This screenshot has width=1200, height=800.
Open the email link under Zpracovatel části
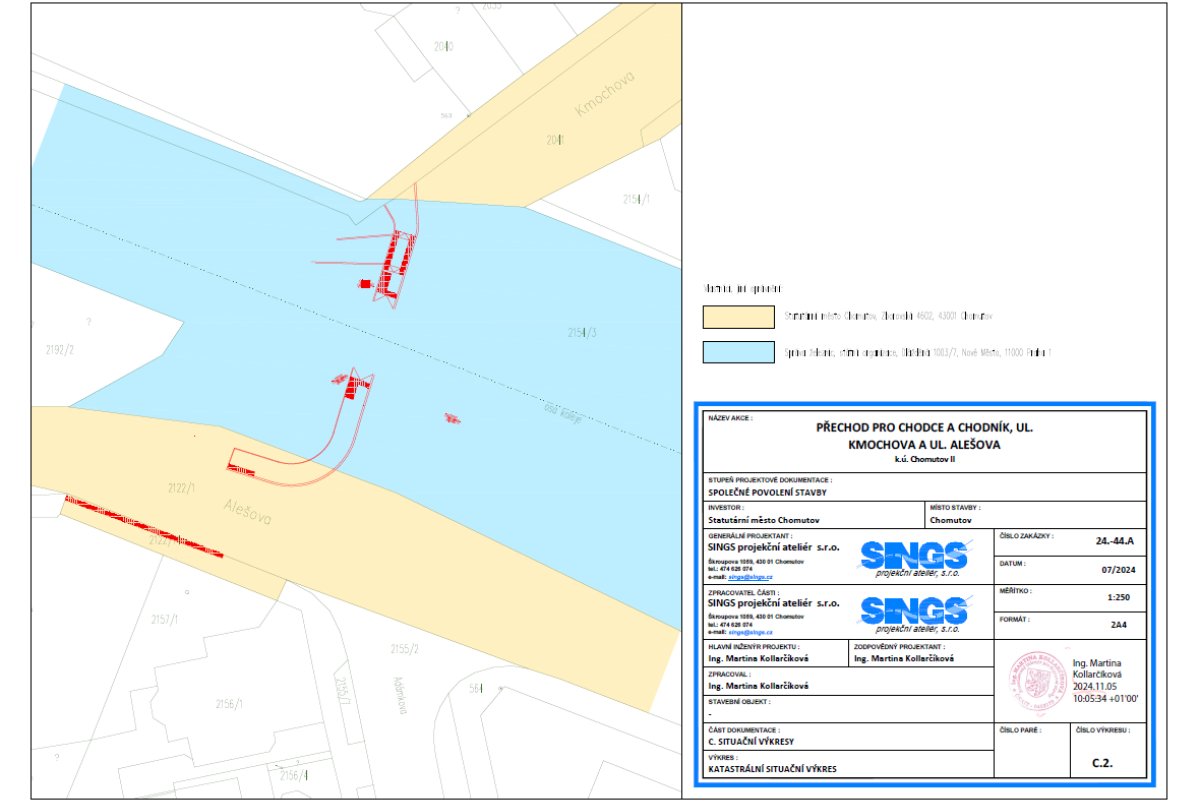(750, 633)
